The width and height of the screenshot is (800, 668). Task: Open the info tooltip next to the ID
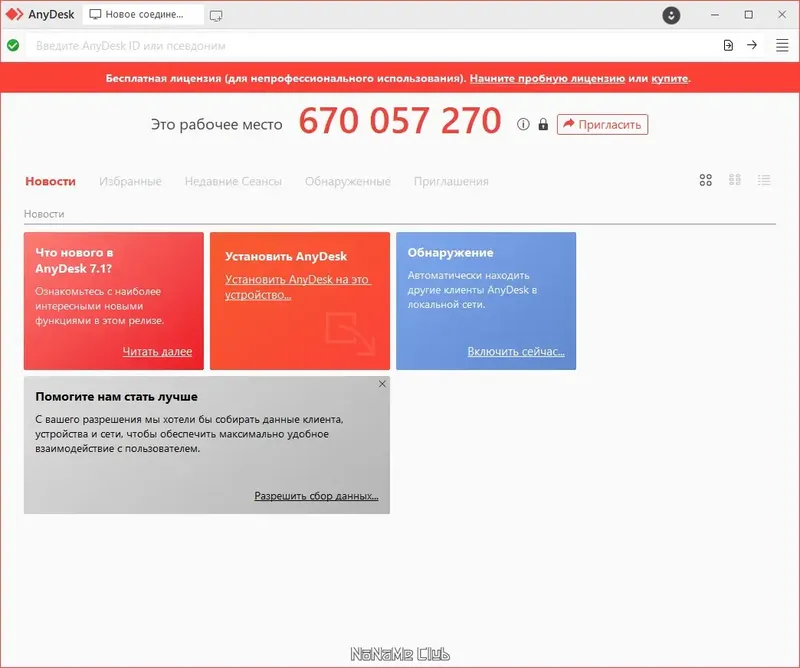[x=521, y=124]
